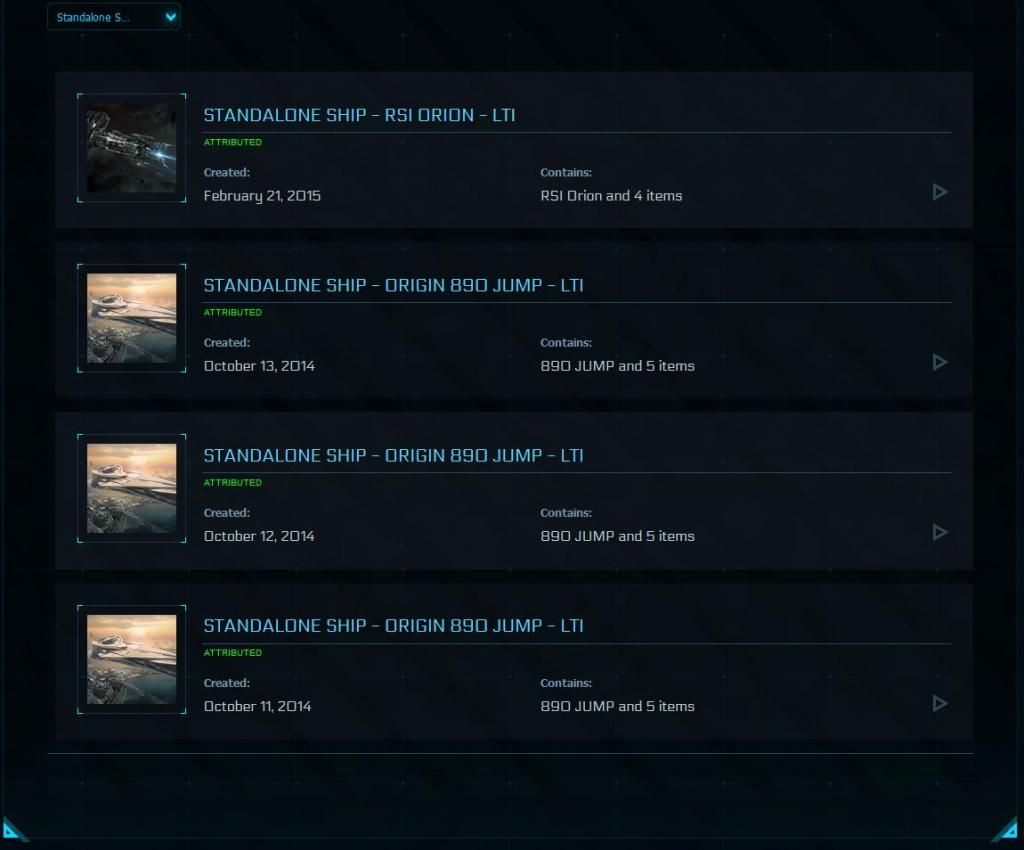Expand the 890 Jump created October 13
Screen dimensions: 1024x850
coord(939,362)
